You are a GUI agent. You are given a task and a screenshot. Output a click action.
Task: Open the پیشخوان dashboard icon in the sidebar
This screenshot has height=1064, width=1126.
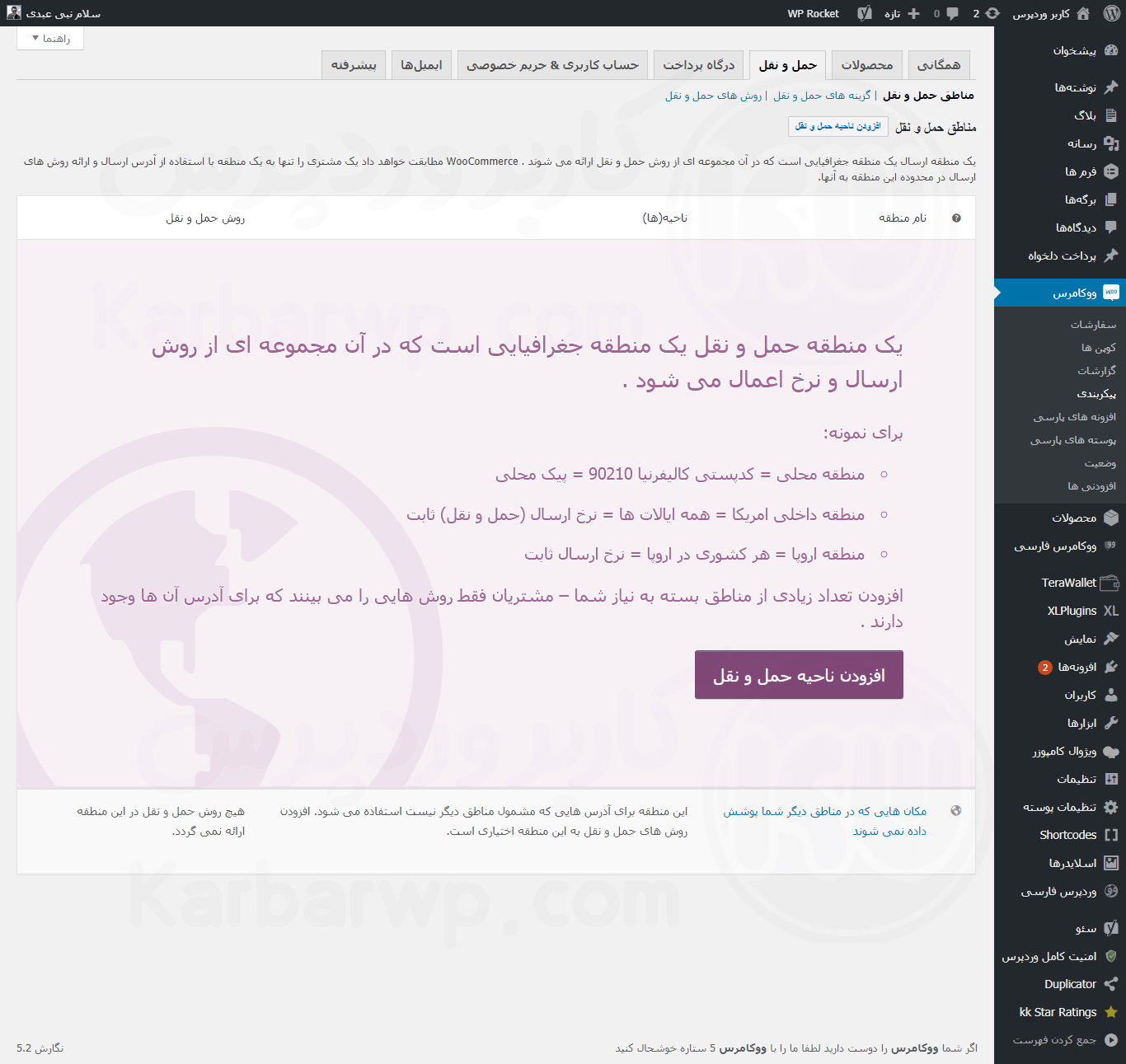(x=1111, y=50)
